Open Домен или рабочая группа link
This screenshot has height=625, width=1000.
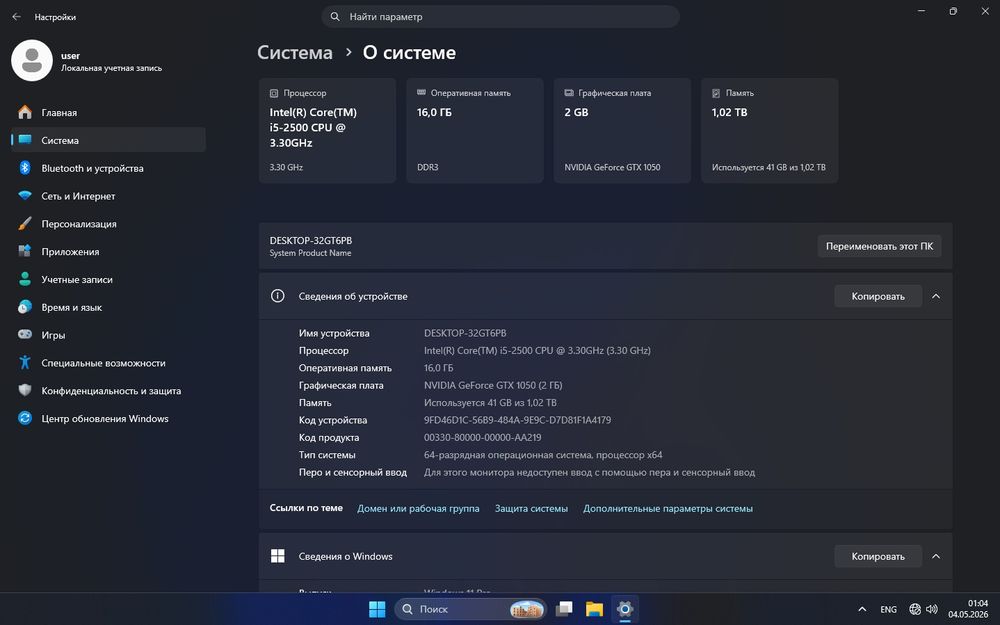418,508
